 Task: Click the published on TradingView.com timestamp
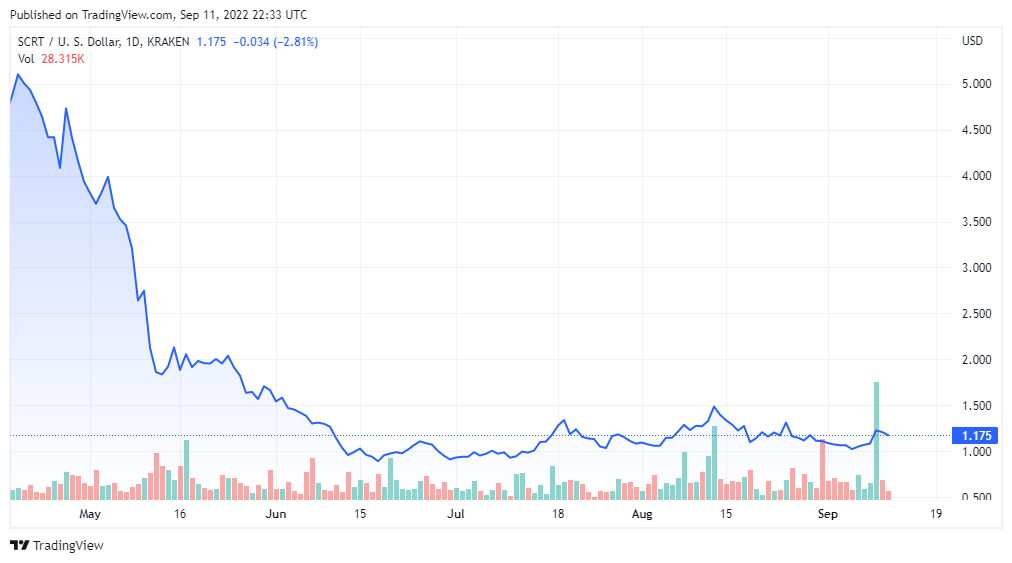point(158,15)
